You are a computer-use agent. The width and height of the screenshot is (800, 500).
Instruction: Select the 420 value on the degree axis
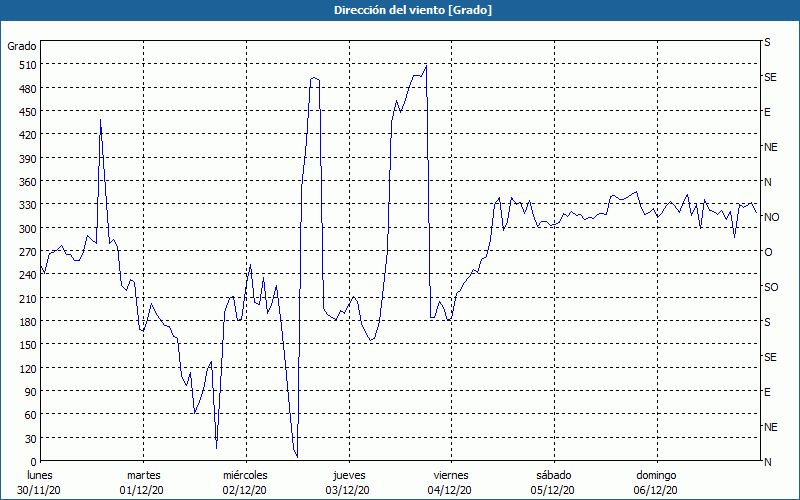[x=27, y=135]
